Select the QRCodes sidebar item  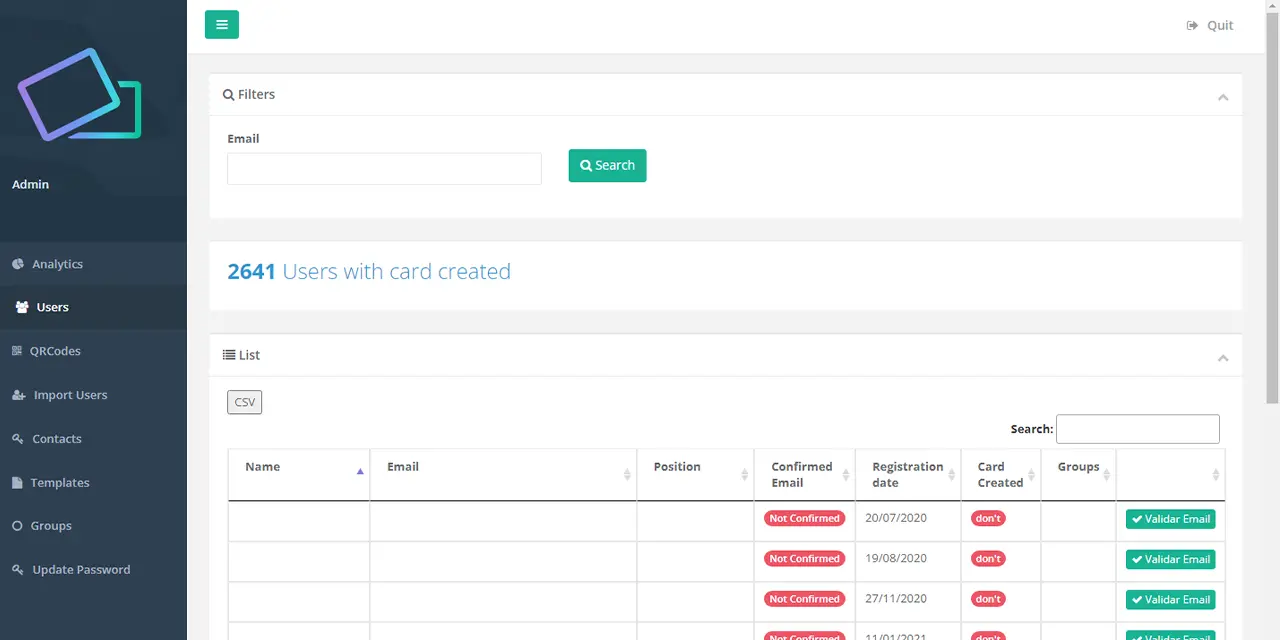click(x=55, y=351)
